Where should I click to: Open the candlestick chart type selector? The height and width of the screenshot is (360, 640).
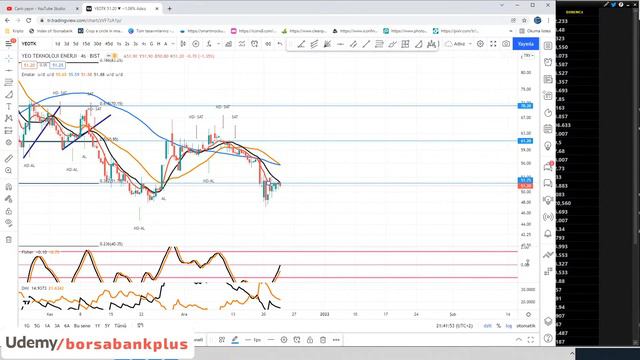[183, 44]
